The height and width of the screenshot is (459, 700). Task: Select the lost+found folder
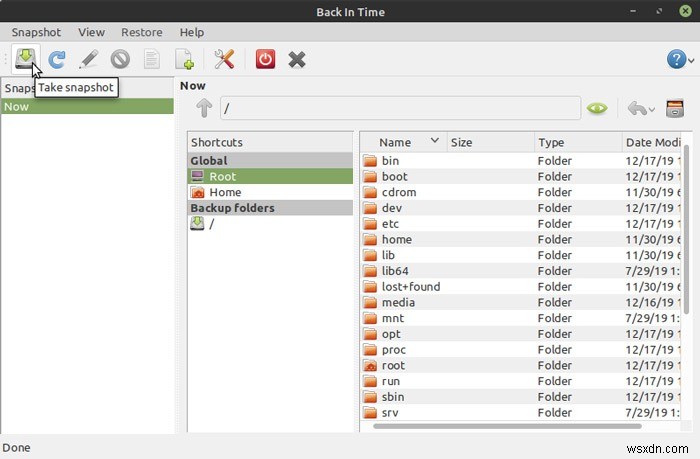point(521,287)
